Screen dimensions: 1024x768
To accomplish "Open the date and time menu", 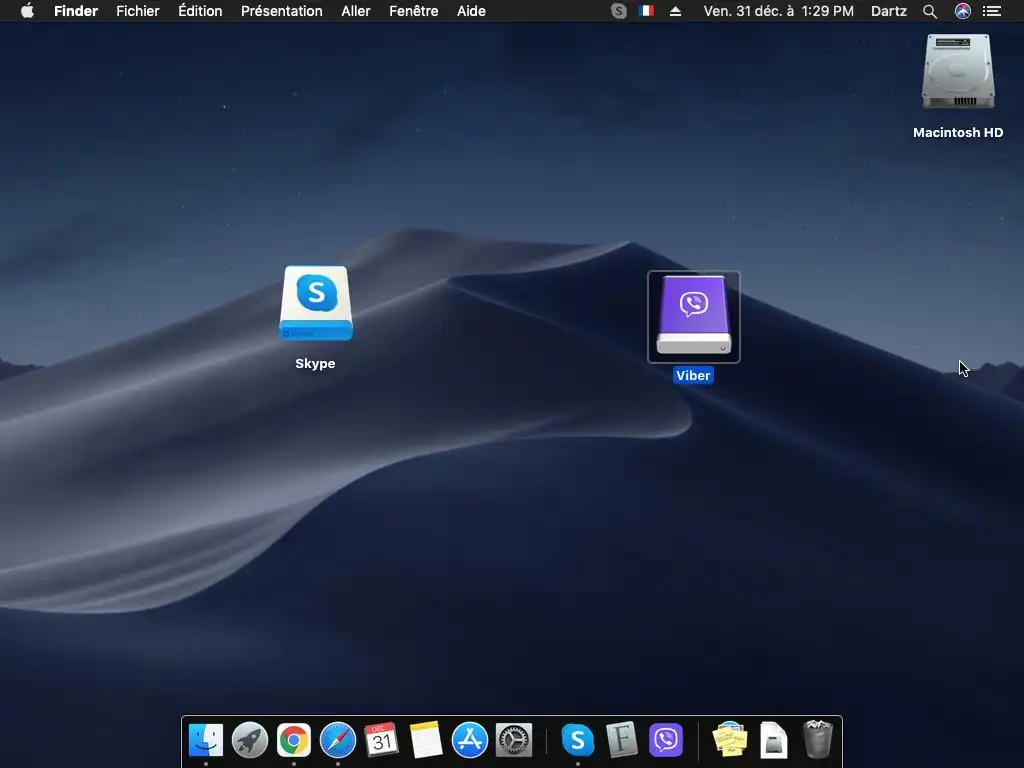I will 778,11.
